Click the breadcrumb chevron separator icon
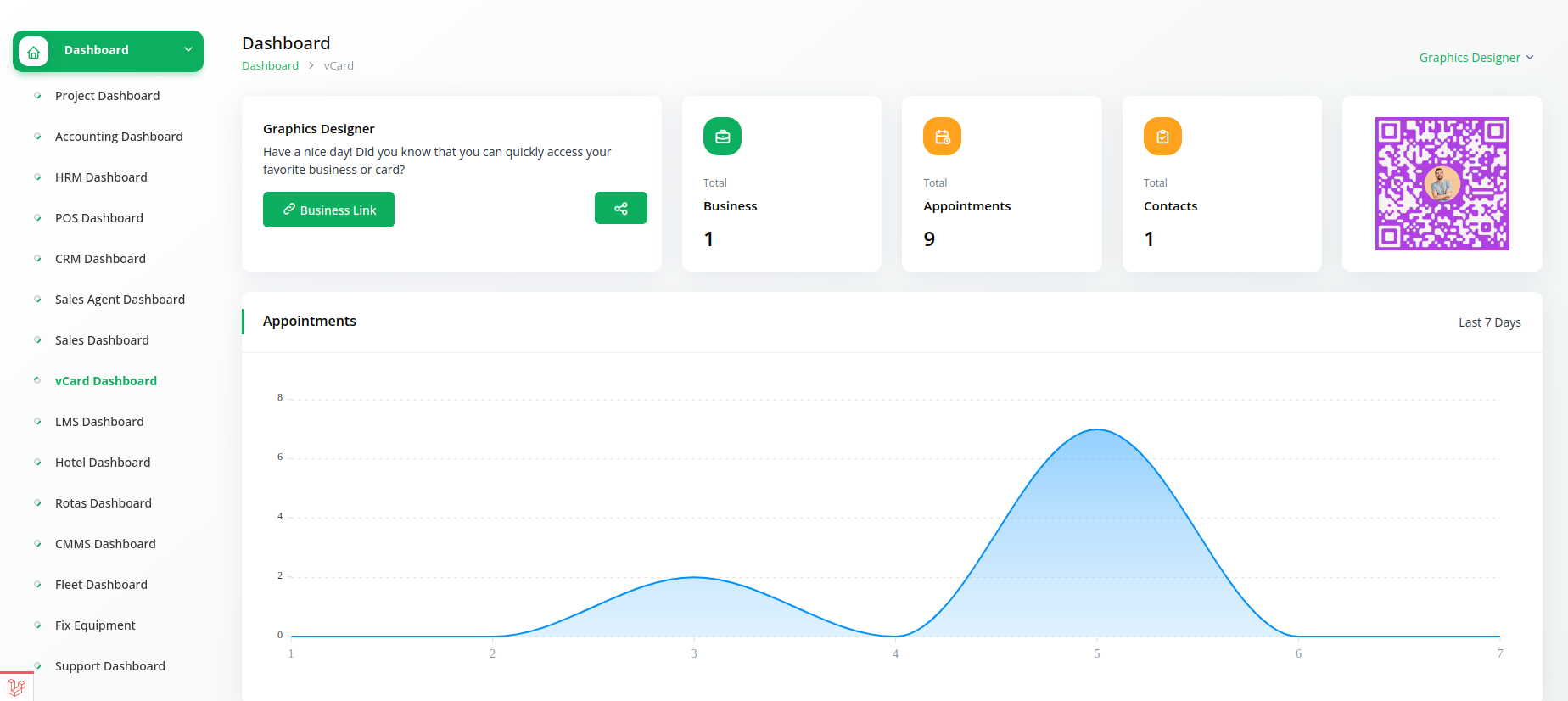 311,65
